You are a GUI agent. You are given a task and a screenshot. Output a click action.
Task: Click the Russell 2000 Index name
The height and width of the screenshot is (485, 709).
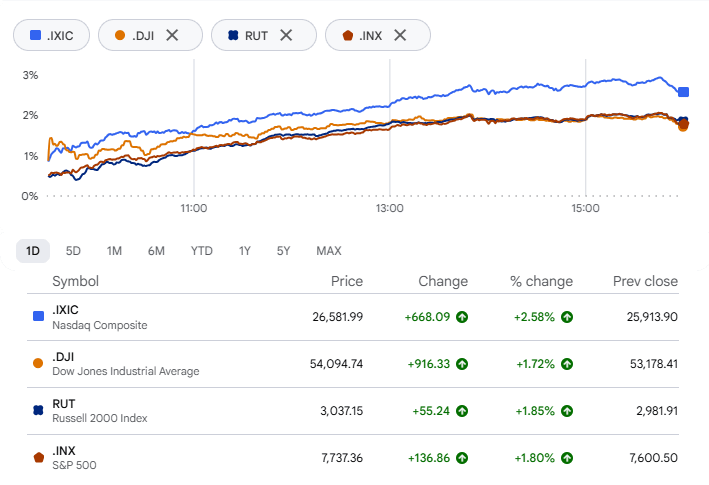click(x=99, y=419)
